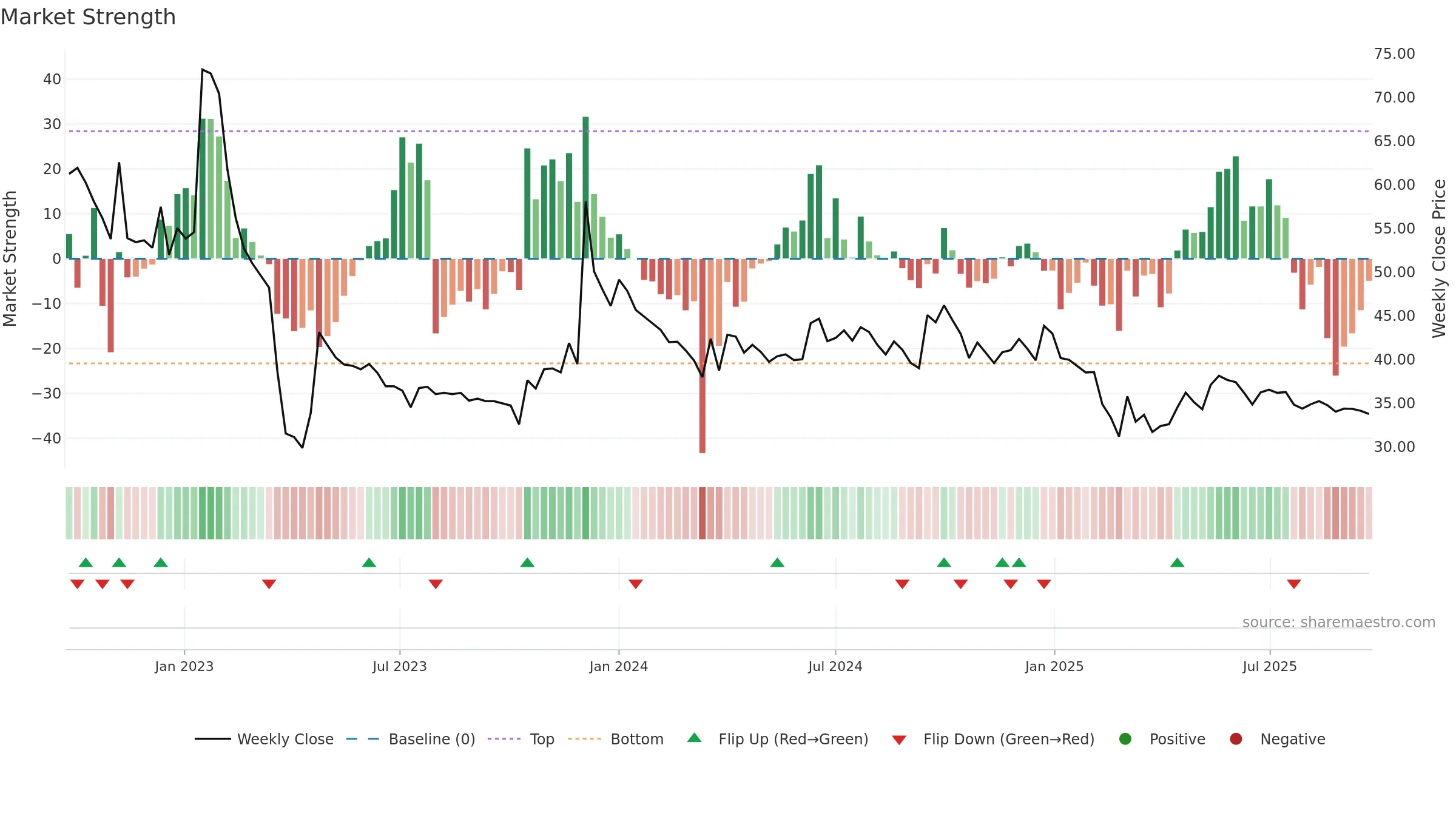1456x819 pixels.
Task: Click the source: sharemaestro.com text
Action: (x=1339, y=622)
